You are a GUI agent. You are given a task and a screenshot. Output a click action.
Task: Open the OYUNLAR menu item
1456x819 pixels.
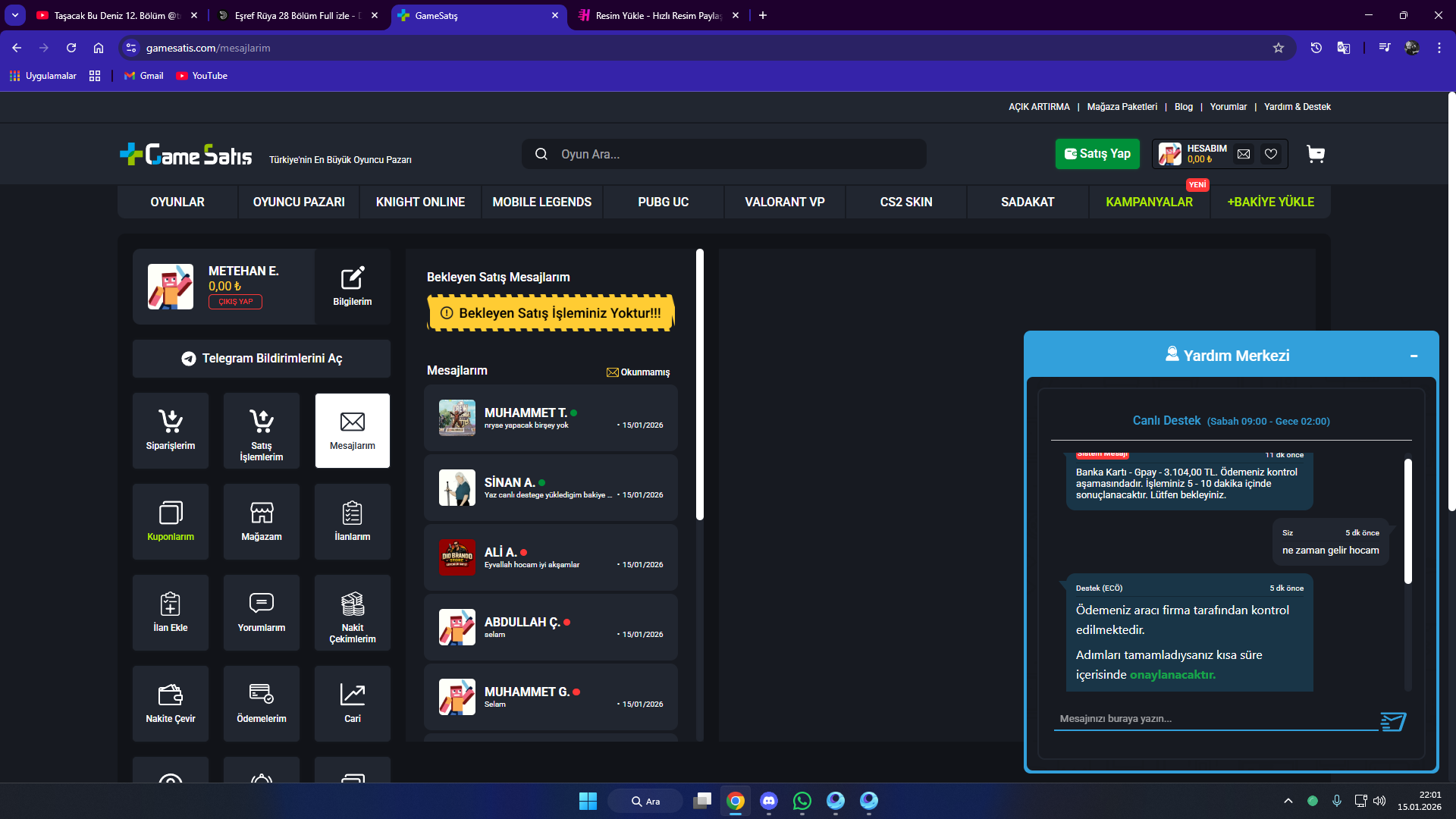pos(177,202)
